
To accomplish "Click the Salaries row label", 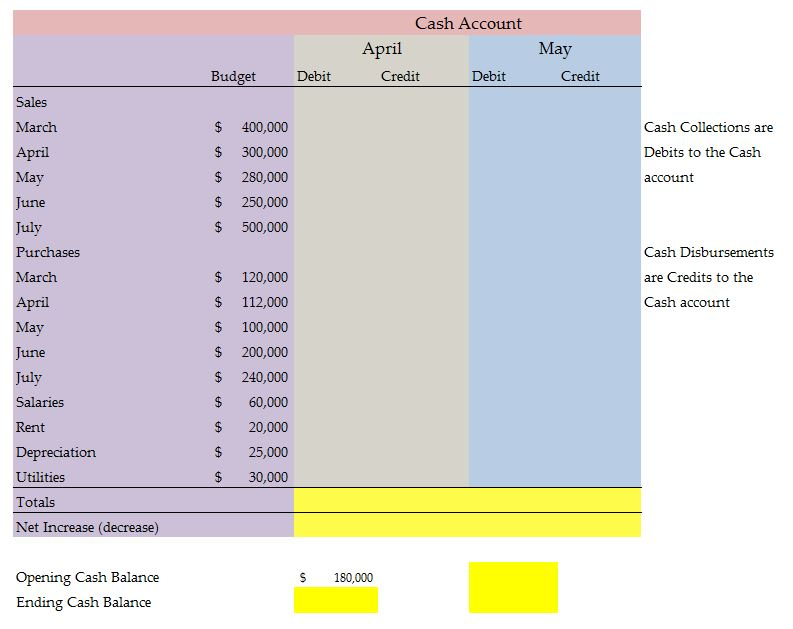I will [40, 402].
